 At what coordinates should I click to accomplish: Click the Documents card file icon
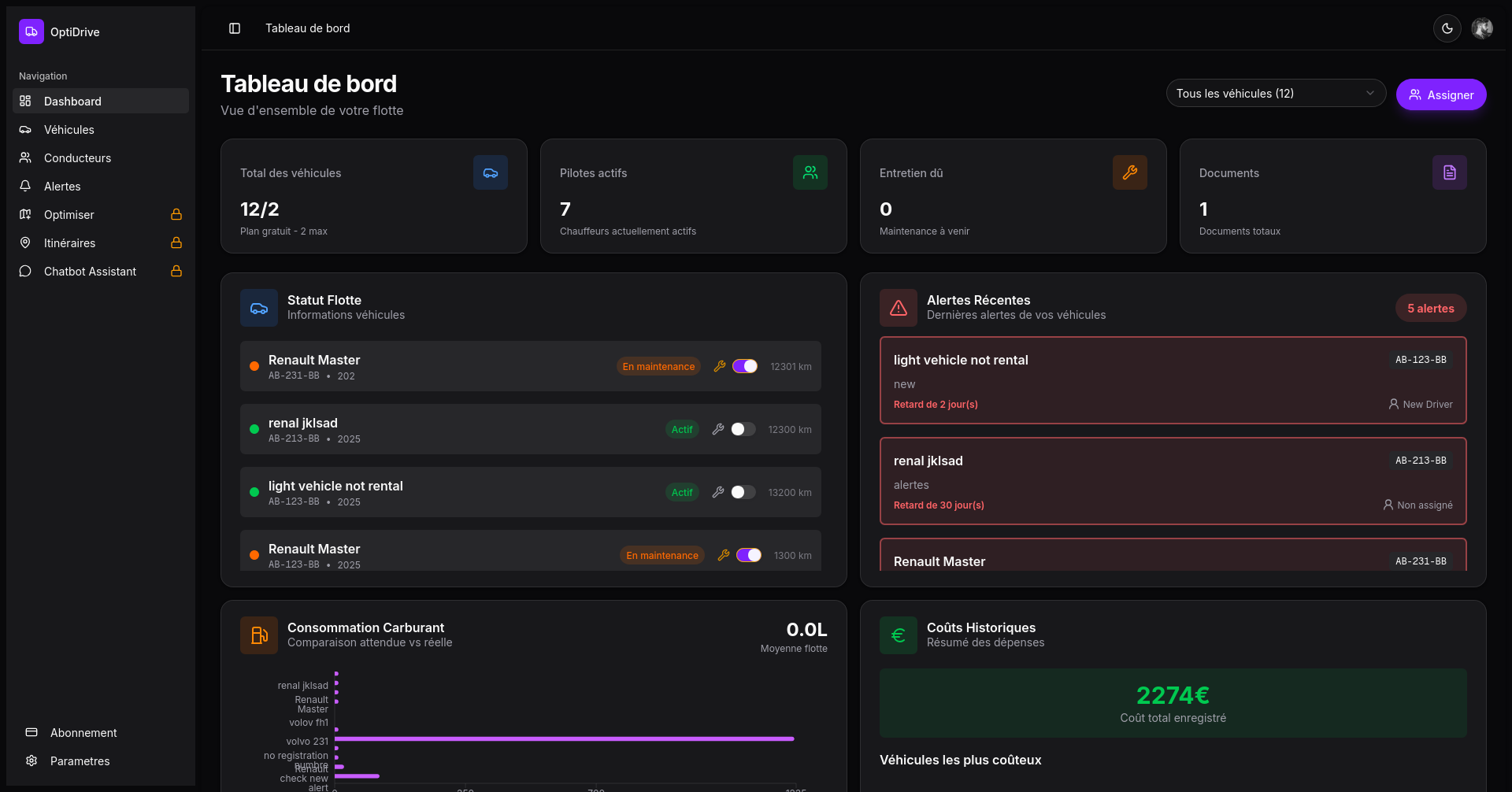pos(1449,172)
